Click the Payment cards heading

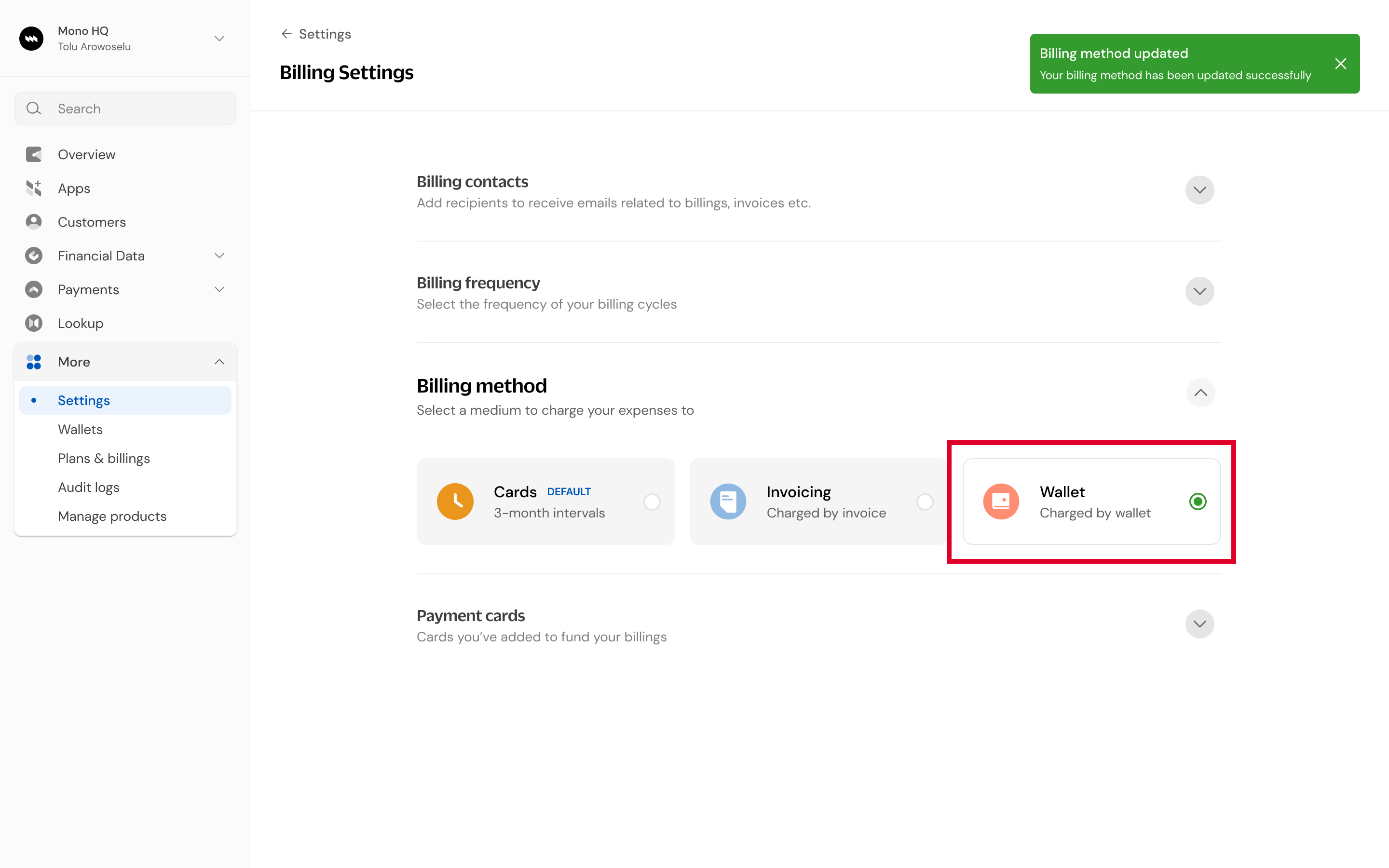pyautogui.click(x=471, y=615)
